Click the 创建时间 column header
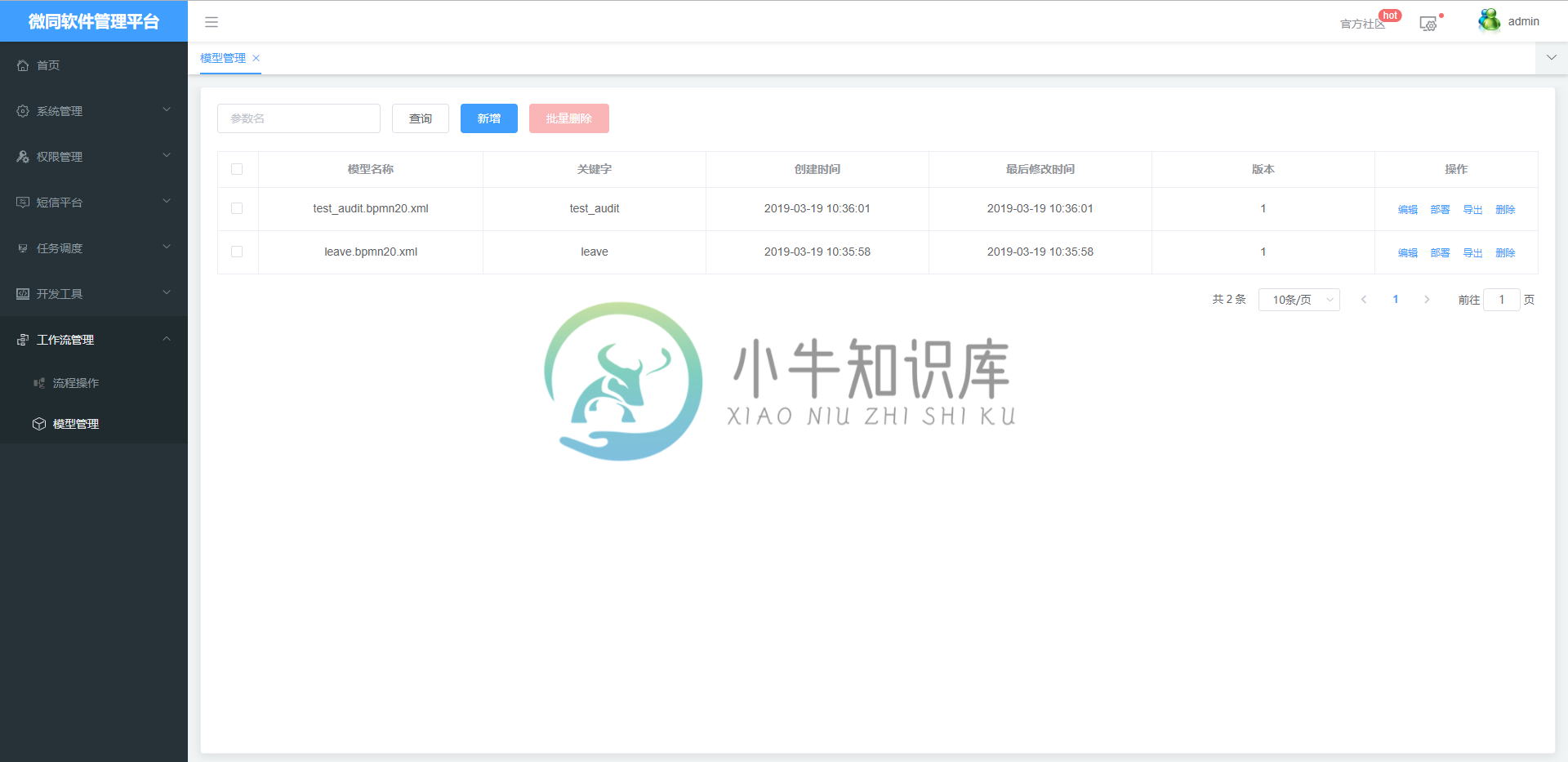The width and height of the screenshot is (1568, 762). tap(817, 169)
